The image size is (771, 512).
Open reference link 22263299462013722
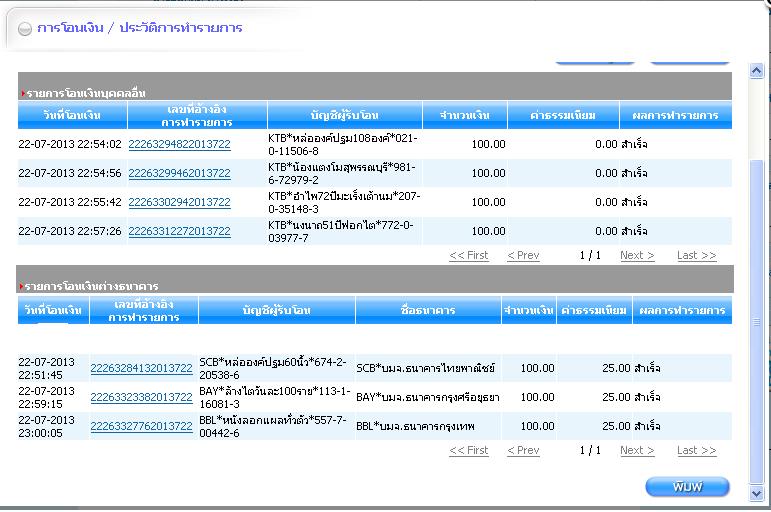click(x=179, y=173)
